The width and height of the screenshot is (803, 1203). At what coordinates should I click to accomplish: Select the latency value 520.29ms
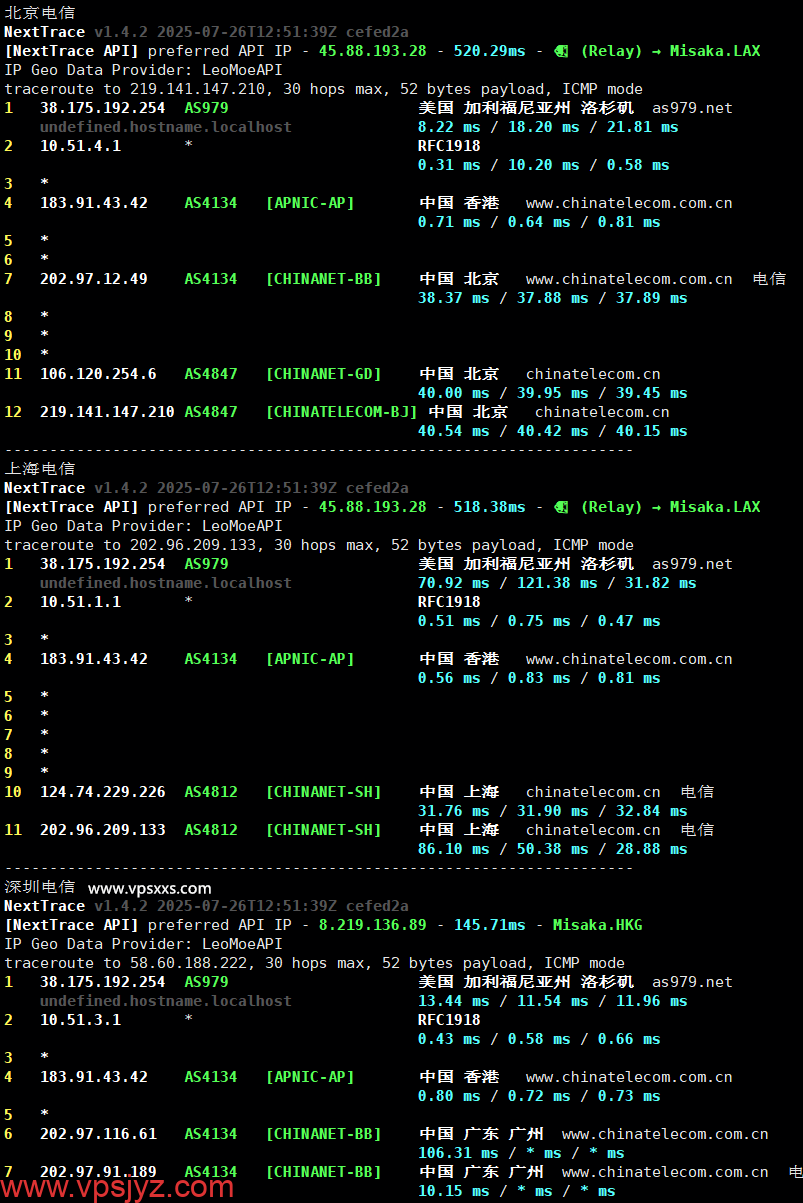(489, 51)
